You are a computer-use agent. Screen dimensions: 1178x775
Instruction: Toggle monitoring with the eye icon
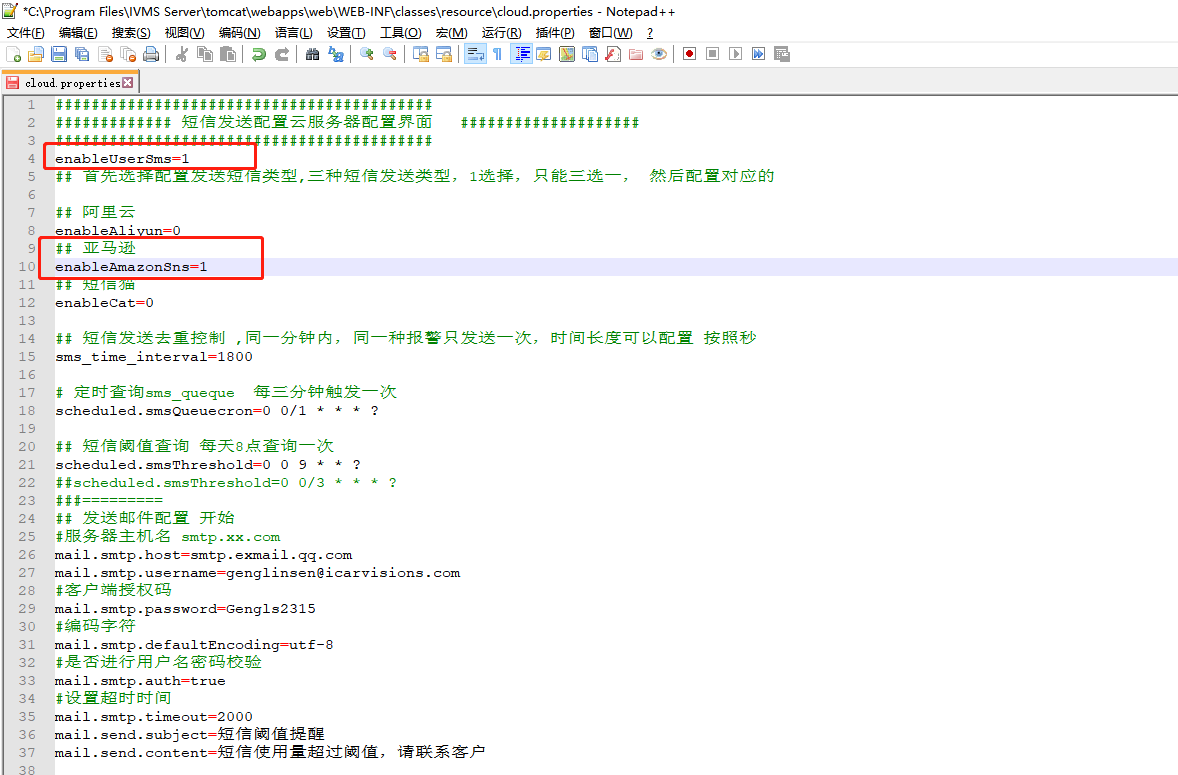pos(659,54)
